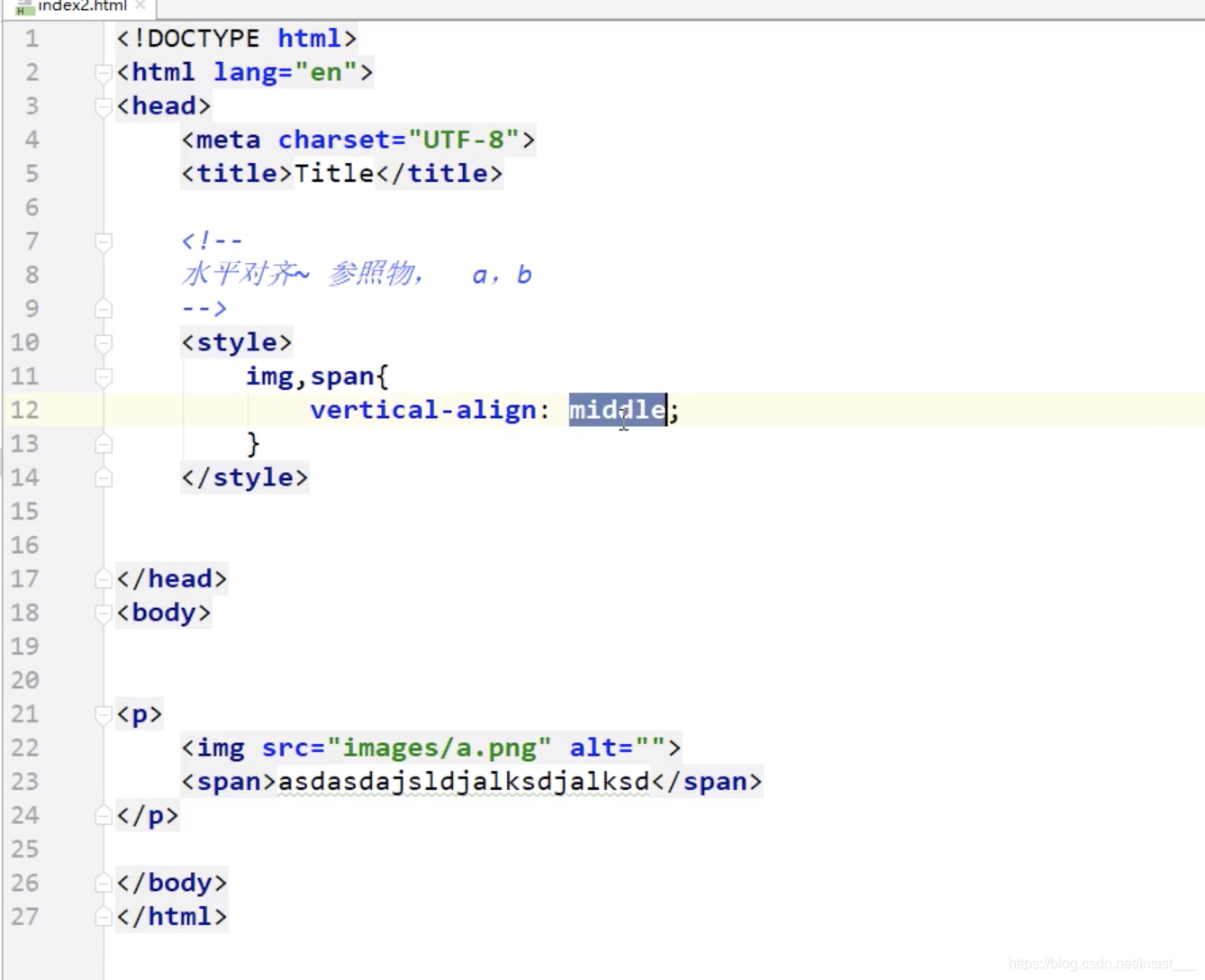Image resolution: width=1205 pixels, height=980 pixels.
Task: Collapse the head tag fold on line 3
Action: click(x=104, y=107)
